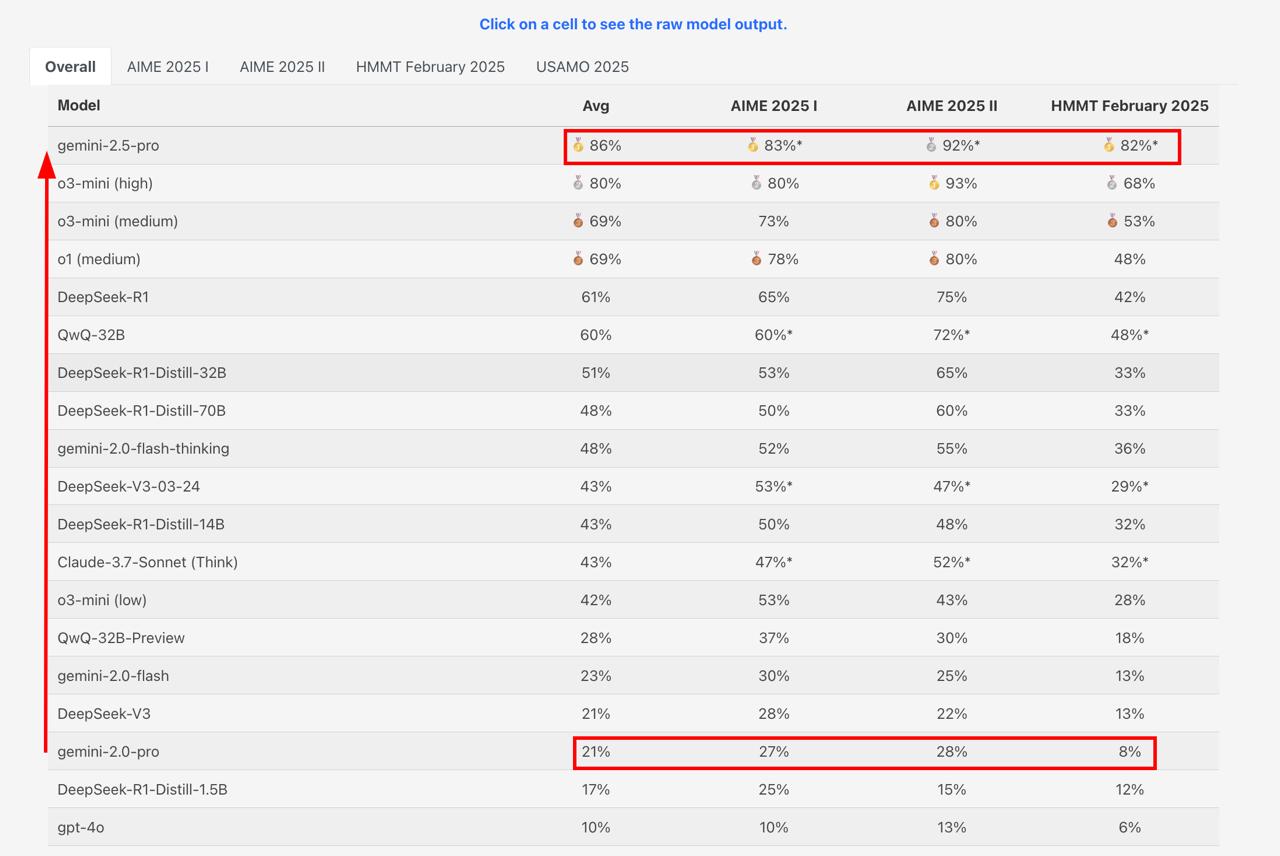Open o1 (medium) HMMT 48% cell
The width and height of the screenshot is (1280, 856).
coord(1130,259)
